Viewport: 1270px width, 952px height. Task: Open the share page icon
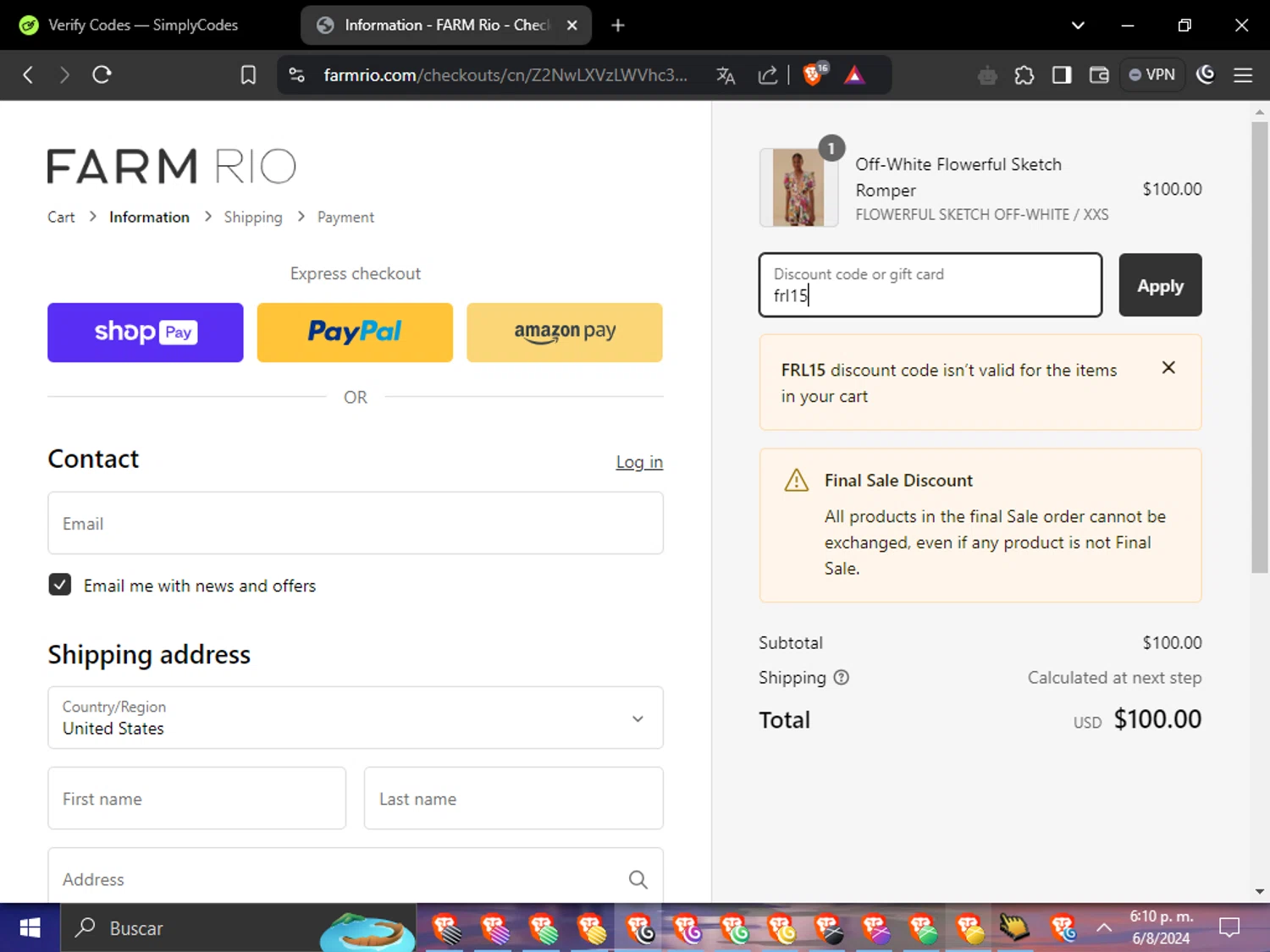click(x=768, y=75)
